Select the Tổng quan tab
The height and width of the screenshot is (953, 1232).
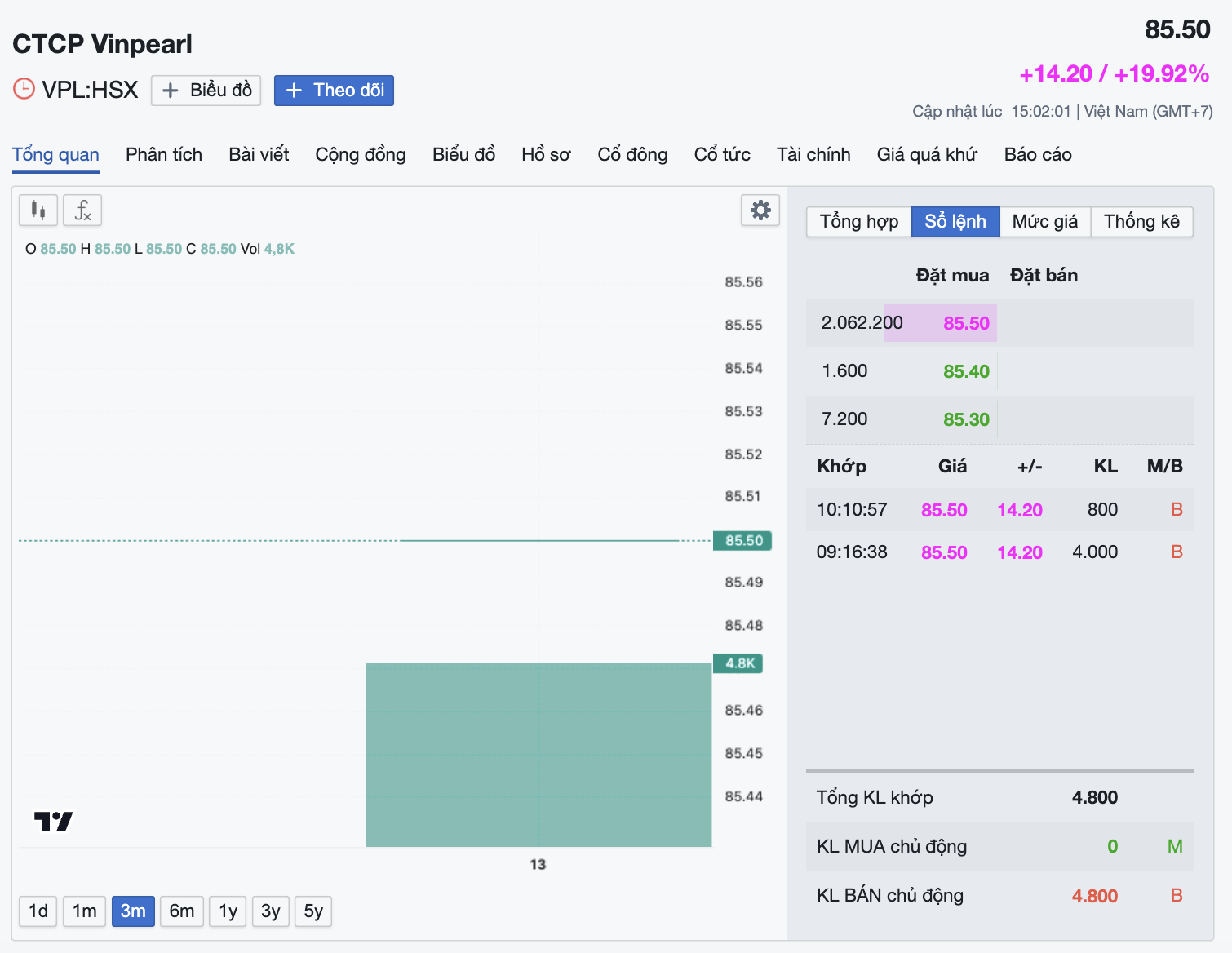pyautogui.click(x=55, y=154)
